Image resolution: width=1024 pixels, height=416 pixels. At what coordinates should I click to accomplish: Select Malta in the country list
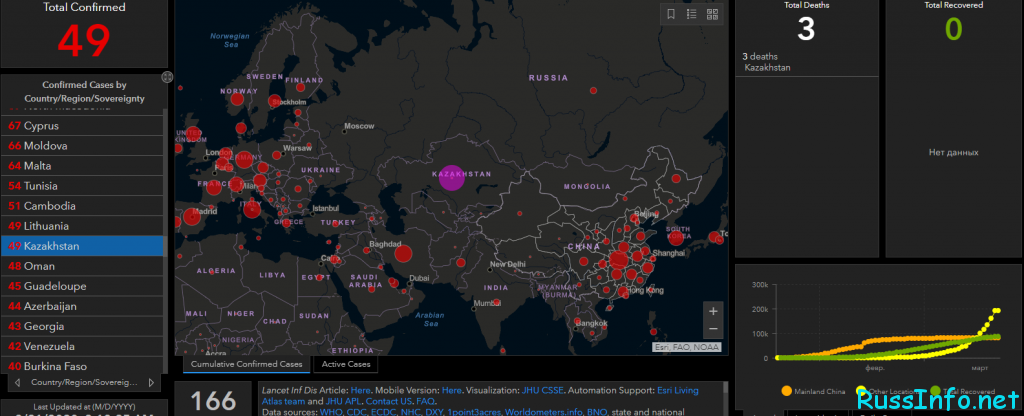[82, 166]
